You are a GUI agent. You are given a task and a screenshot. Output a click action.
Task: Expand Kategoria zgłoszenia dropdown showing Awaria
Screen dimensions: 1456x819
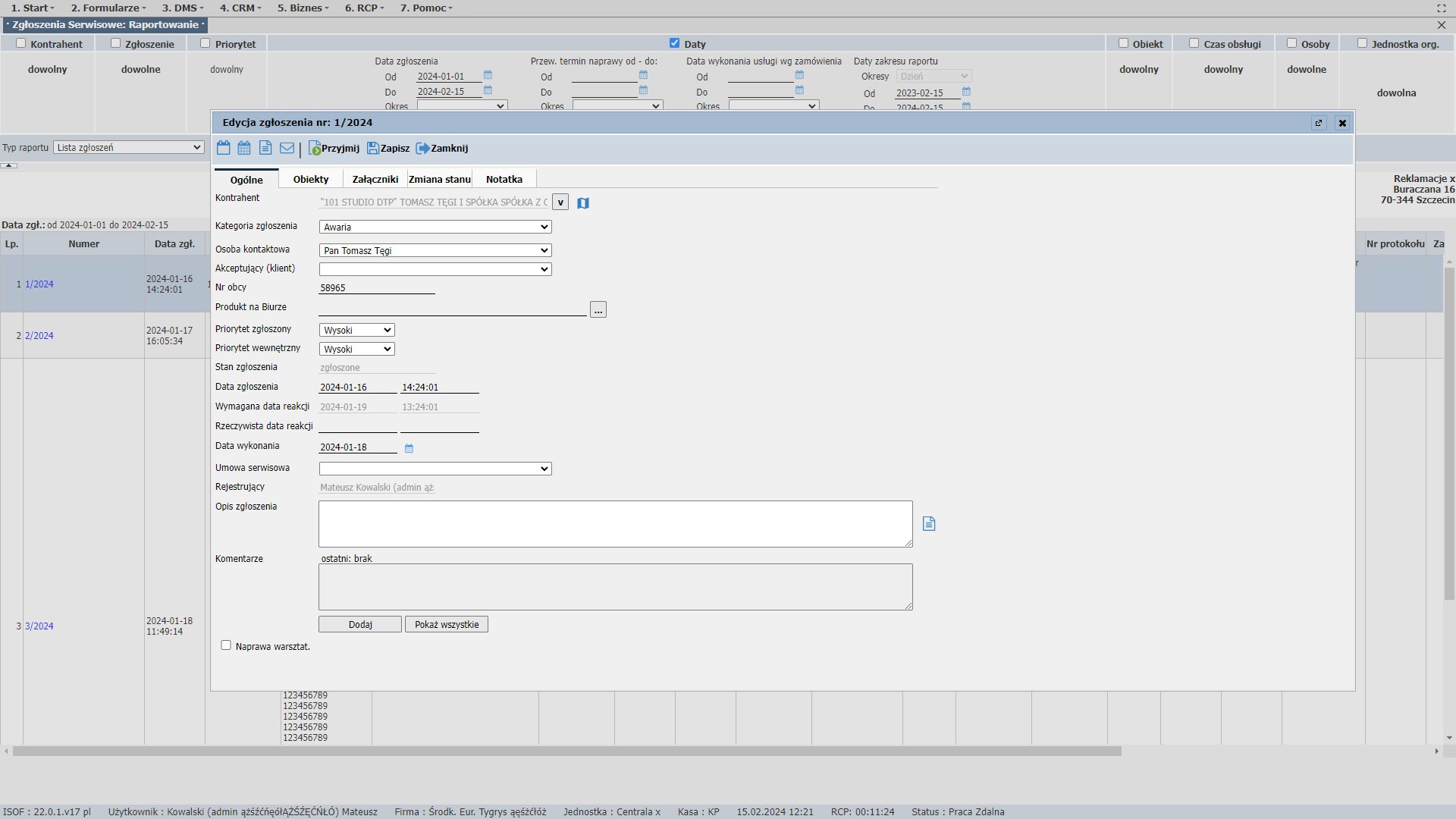point(435,227)
